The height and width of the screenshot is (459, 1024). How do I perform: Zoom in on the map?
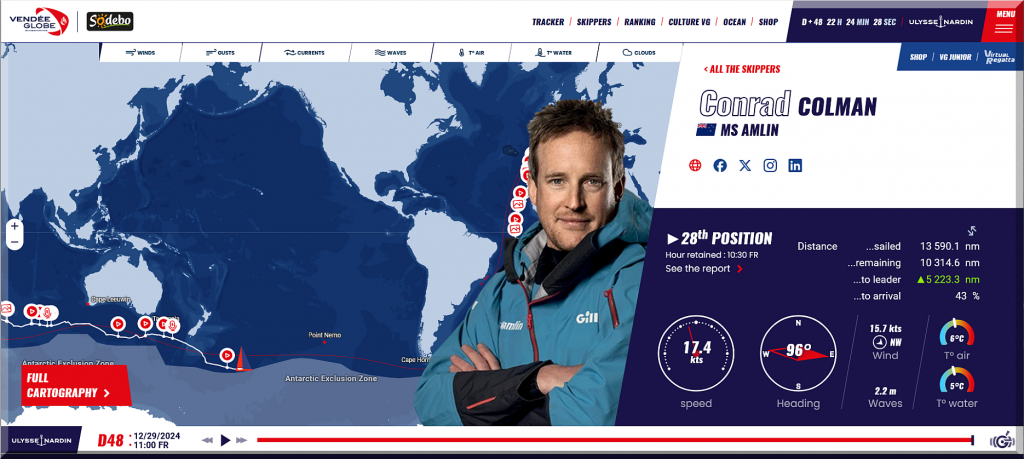point(15,227)
